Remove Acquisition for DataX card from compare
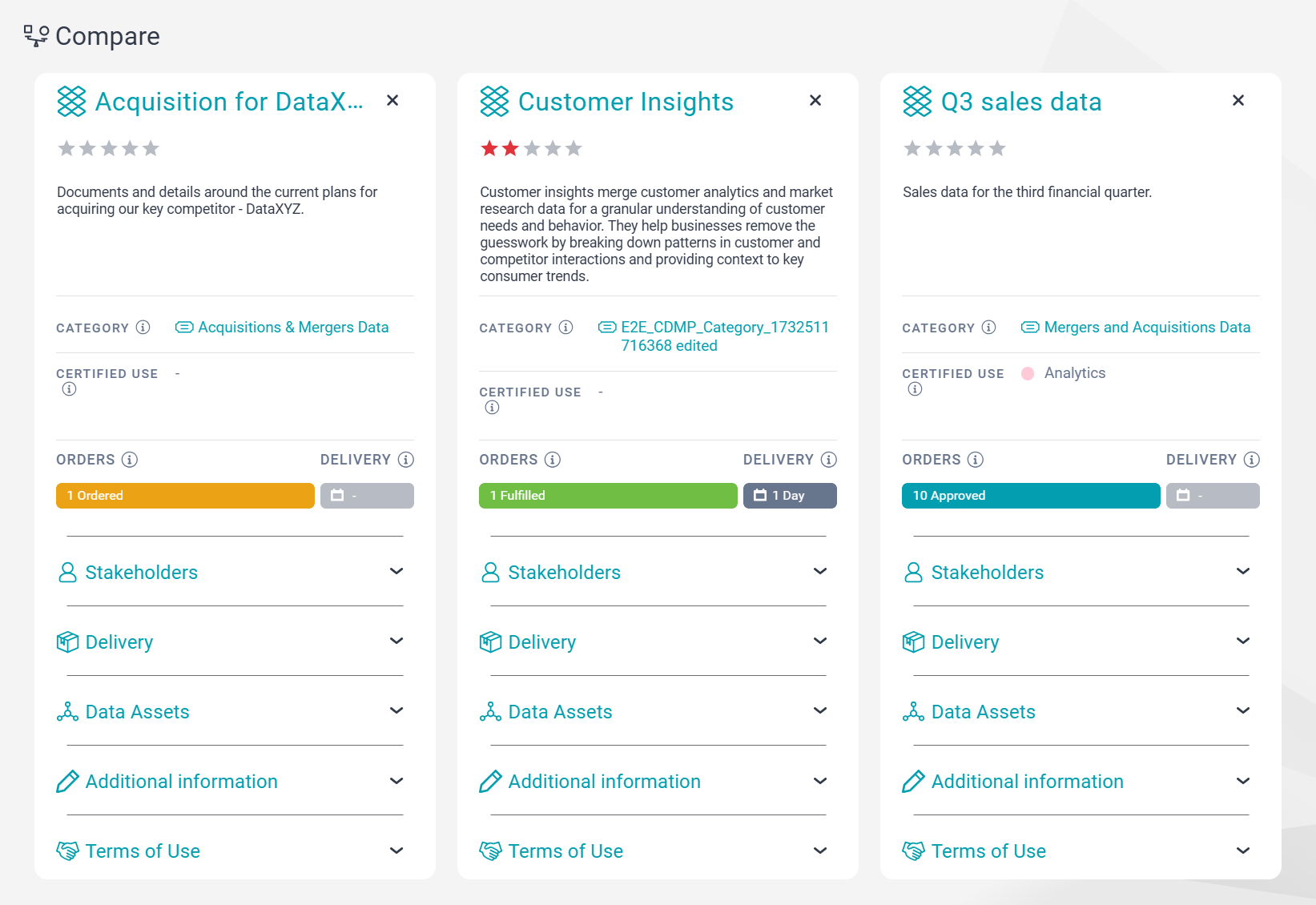The image size is (1316, 905). [392, 100]
